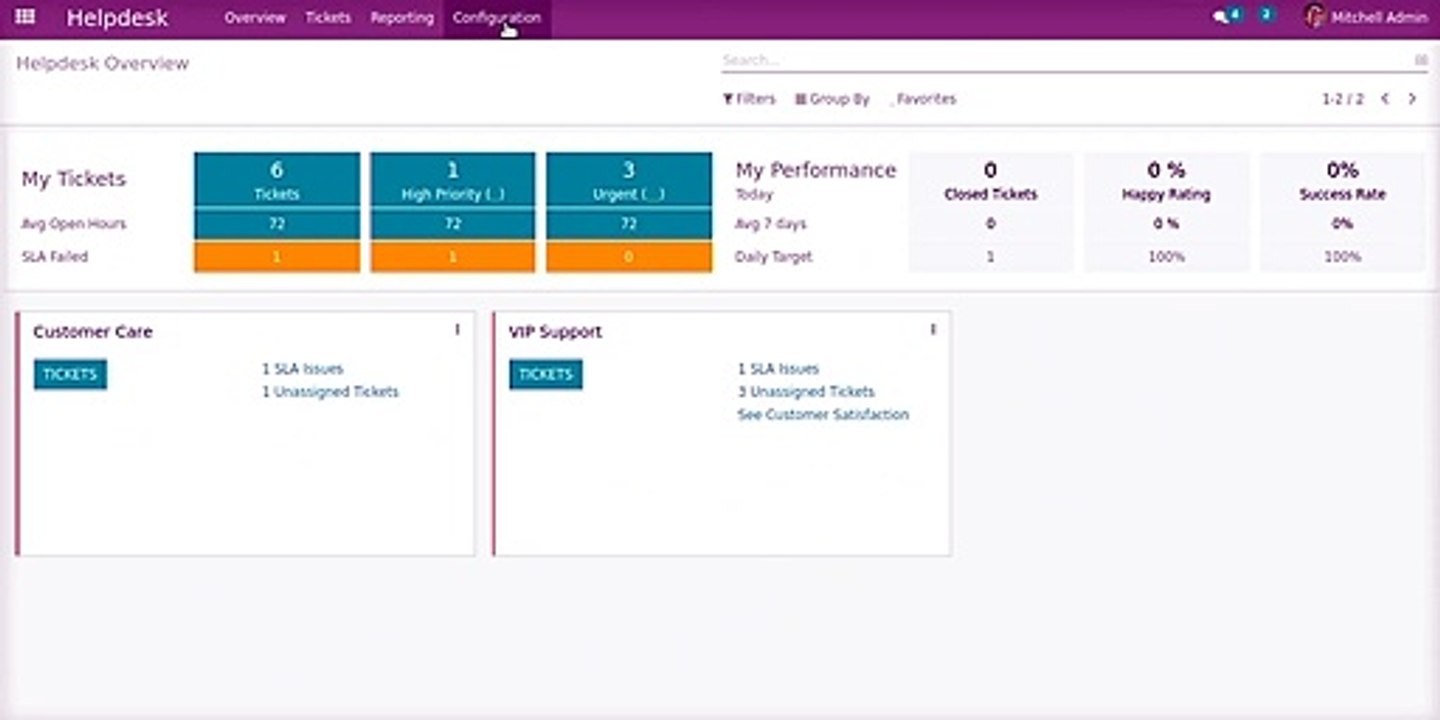Click SLA Failed value under Tickets column
The width and height of the screenshot is (1440, 720).
pos(277,257)
